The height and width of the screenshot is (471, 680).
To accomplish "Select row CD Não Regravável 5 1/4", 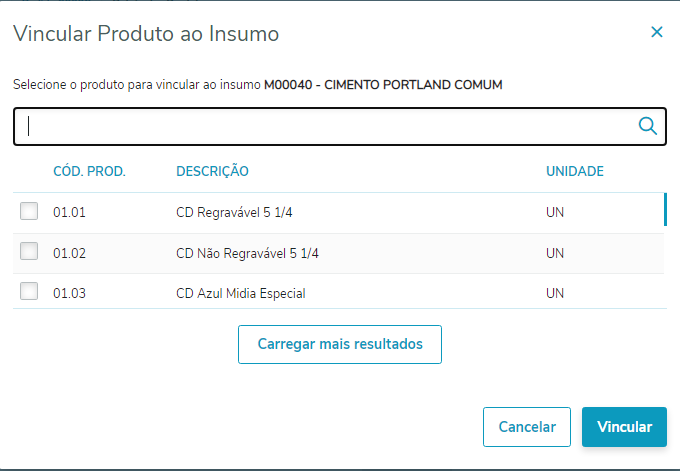I will 247,253.
